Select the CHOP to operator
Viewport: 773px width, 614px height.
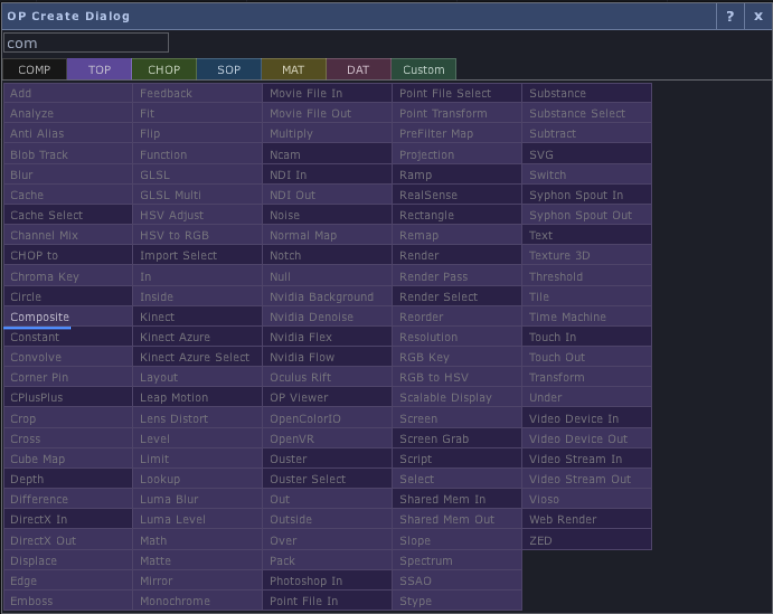coord(68,256)
